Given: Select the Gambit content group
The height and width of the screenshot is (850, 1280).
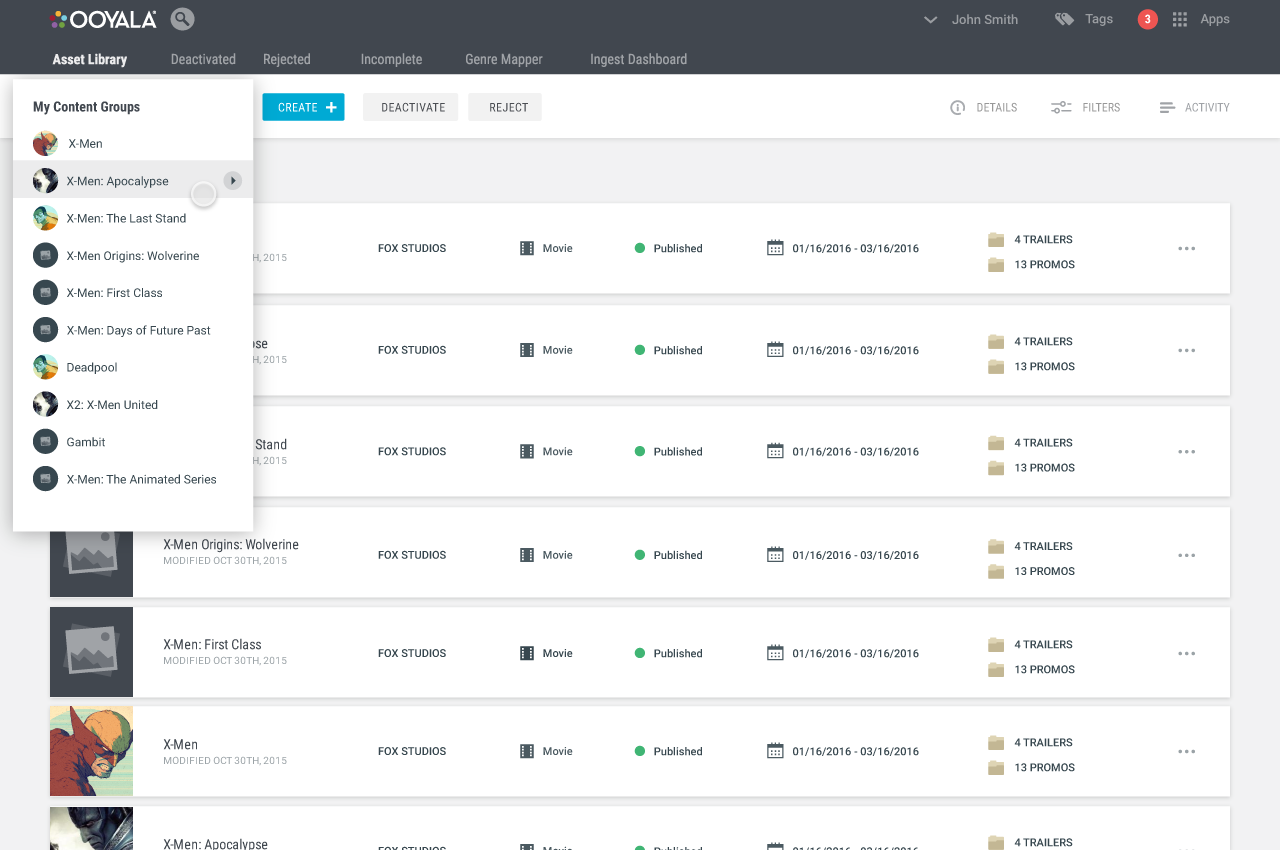Looking at the screenshot, I should [x=133, y=442].
